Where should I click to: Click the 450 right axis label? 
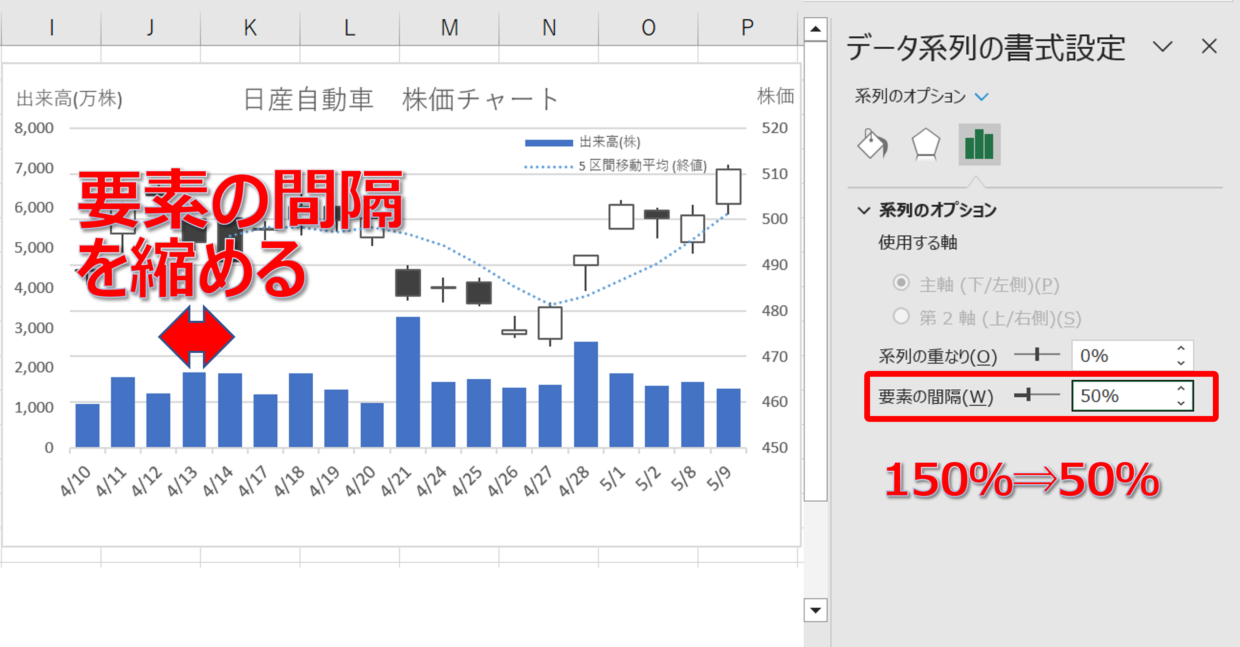tap(775, 448)
